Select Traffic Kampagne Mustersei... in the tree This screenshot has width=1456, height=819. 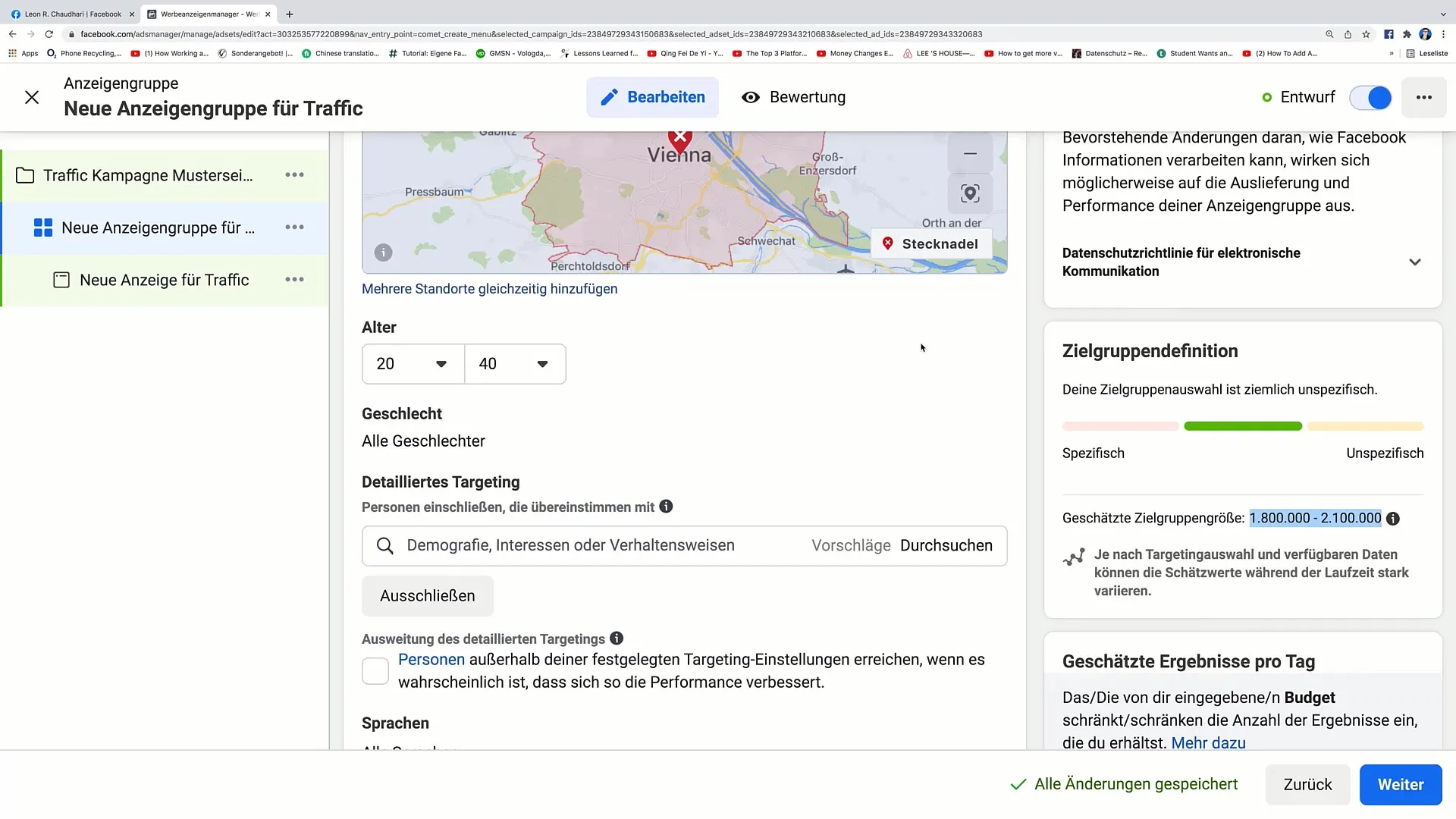tap(148, 175)
